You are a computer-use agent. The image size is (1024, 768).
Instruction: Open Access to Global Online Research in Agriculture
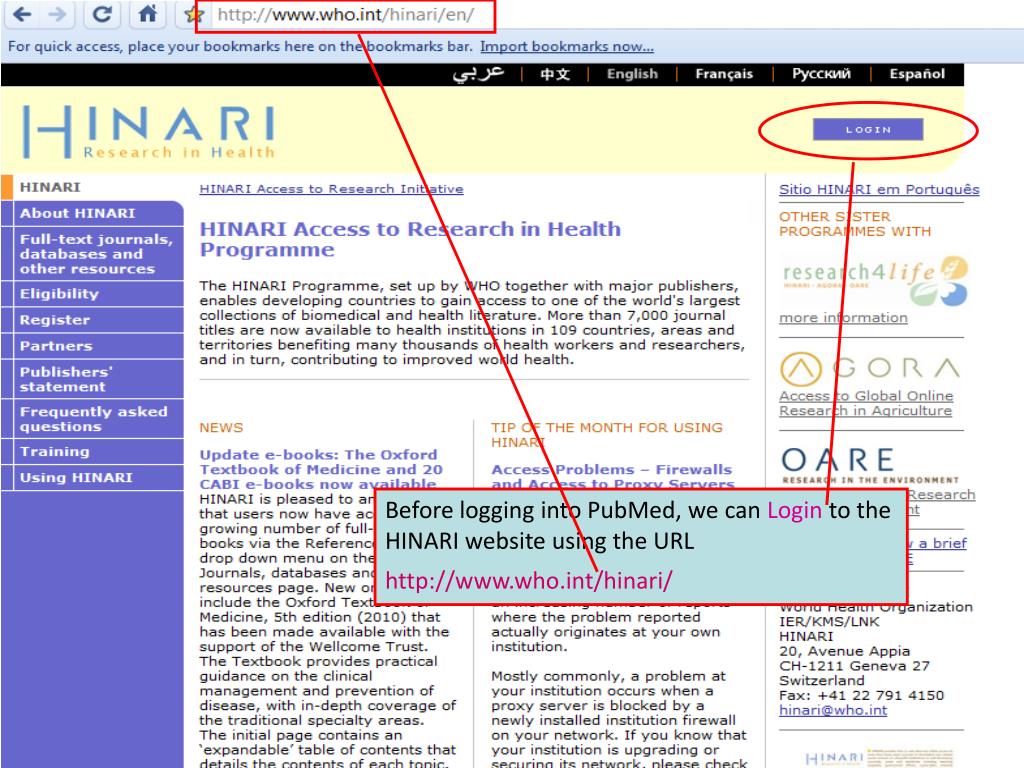coord(866,403)
